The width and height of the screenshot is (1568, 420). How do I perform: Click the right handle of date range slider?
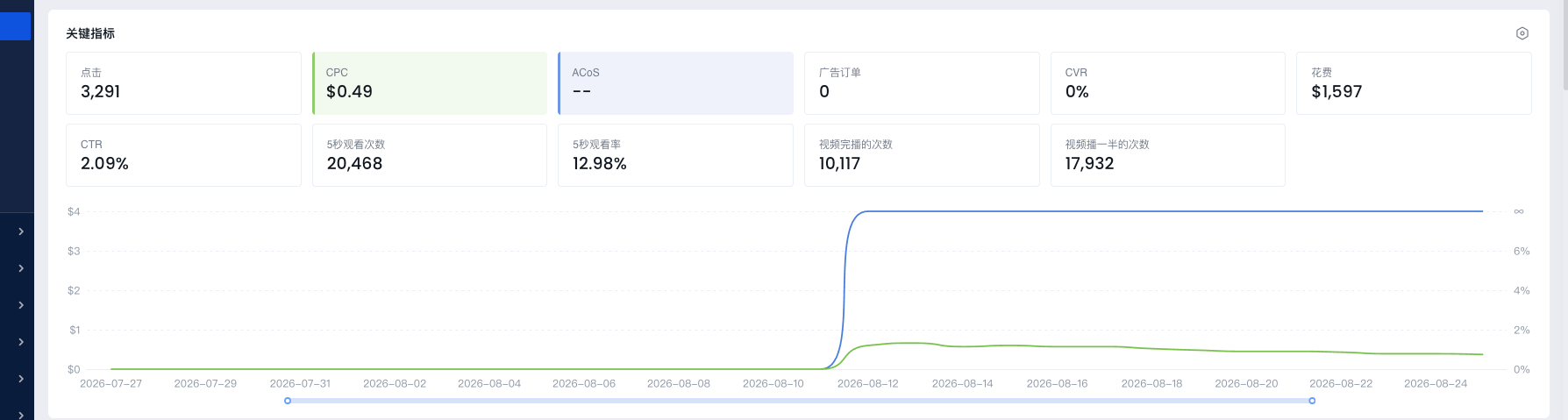[1312, 401]
